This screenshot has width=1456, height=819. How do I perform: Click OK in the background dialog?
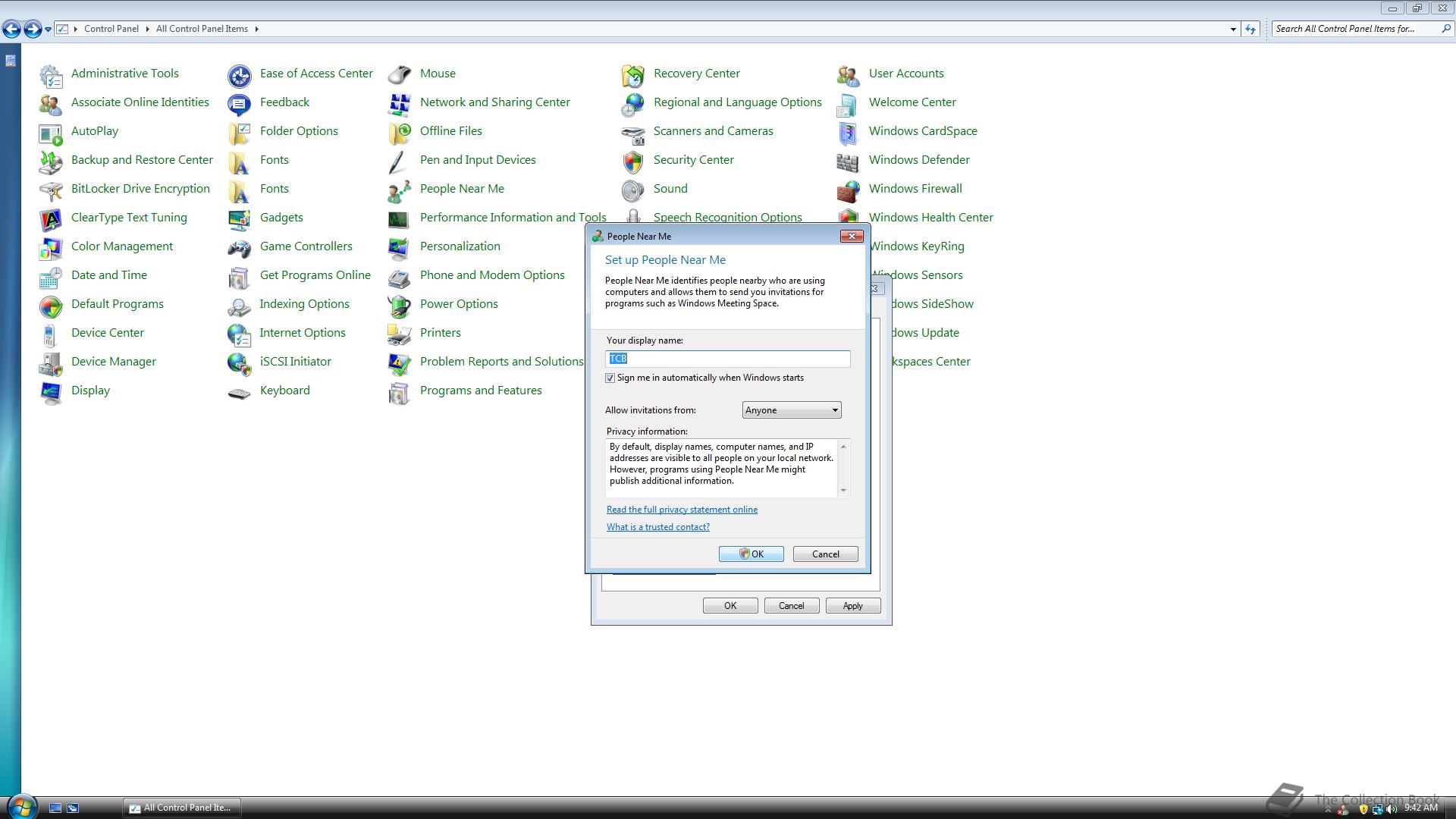[730, 606]
